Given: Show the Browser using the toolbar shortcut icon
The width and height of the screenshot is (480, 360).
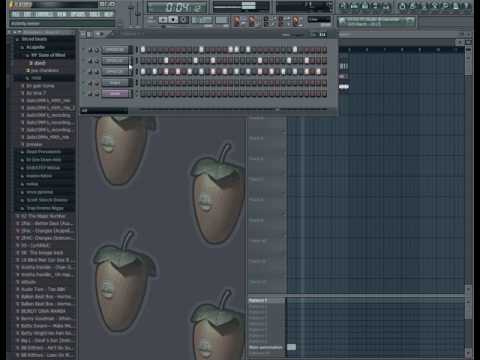Looking at the screenshot, I should (376, 6).
